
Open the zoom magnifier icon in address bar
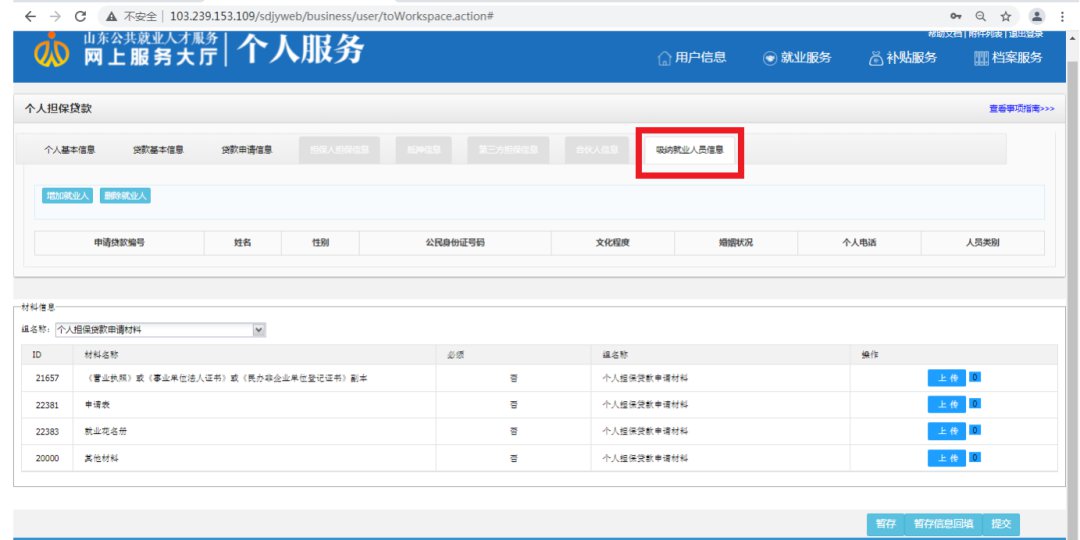point(981,17)
